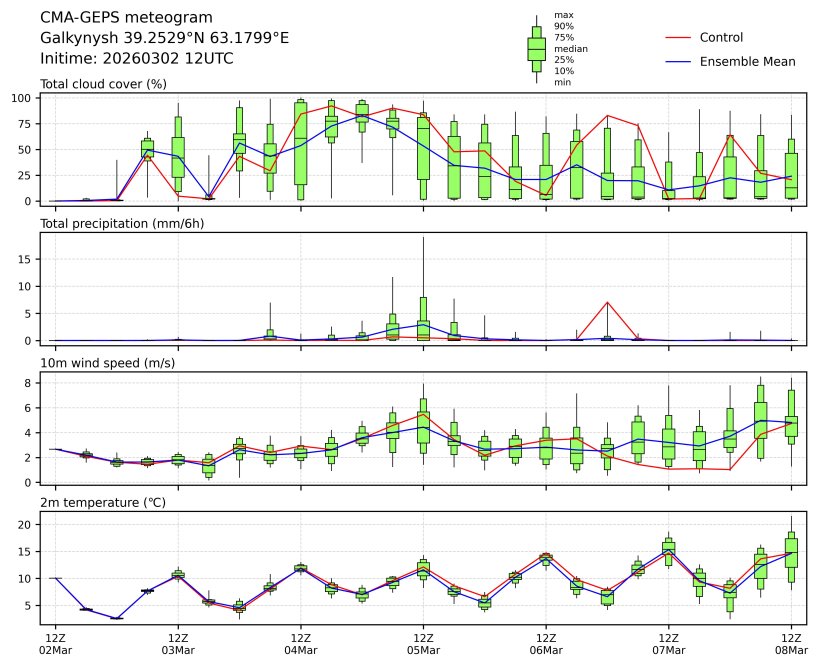Click the 12Z 04Mar time axis label

[300, 643]
